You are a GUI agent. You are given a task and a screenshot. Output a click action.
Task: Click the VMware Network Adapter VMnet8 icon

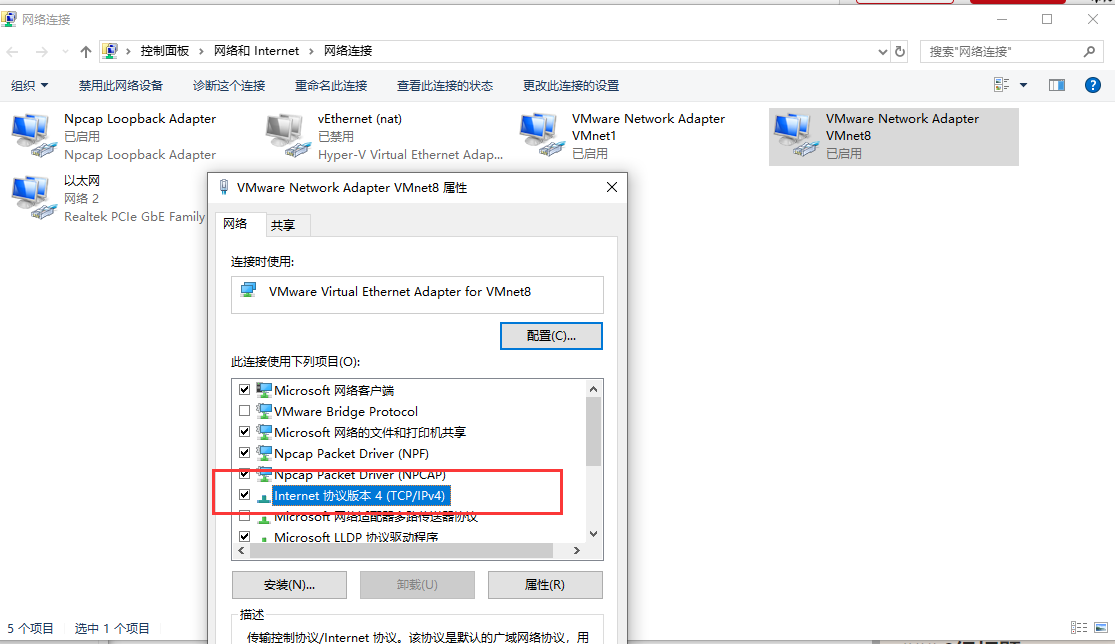point(796,135)
